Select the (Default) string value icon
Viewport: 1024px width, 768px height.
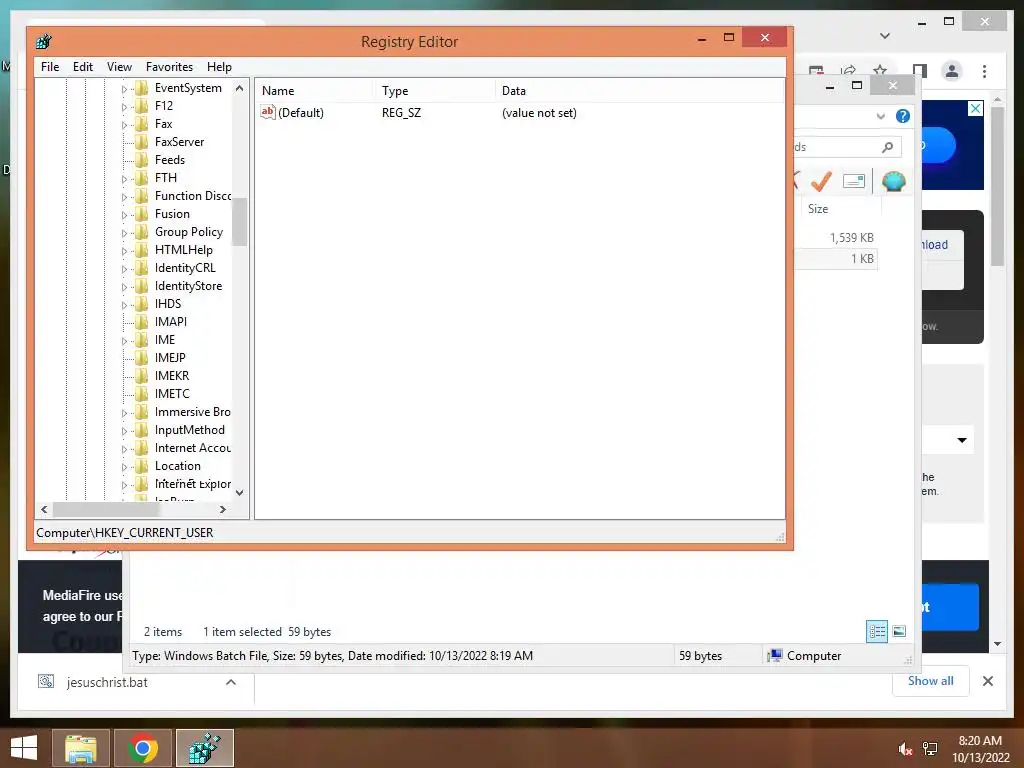coord(268,112)
